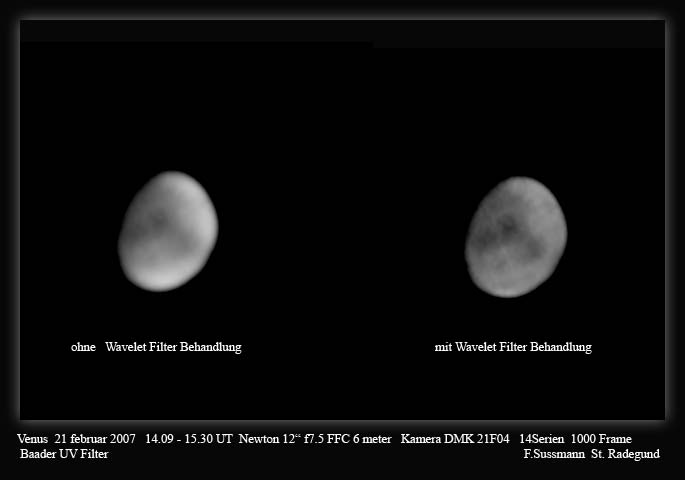Click the word 'mit' in right caption
Image resolution: width=685 pixels, height=480 pixels.
(443, 347)
